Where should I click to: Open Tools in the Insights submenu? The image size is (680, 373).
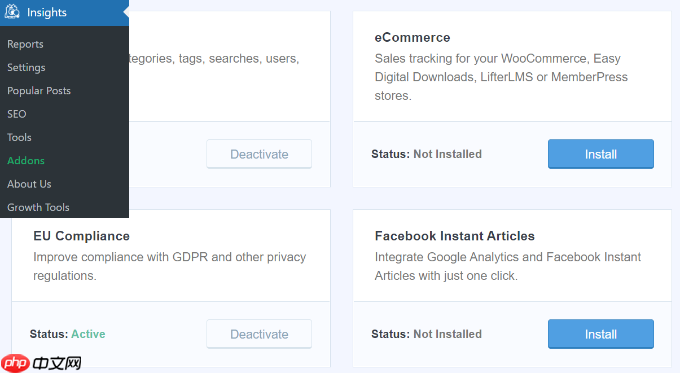[19, 137]
